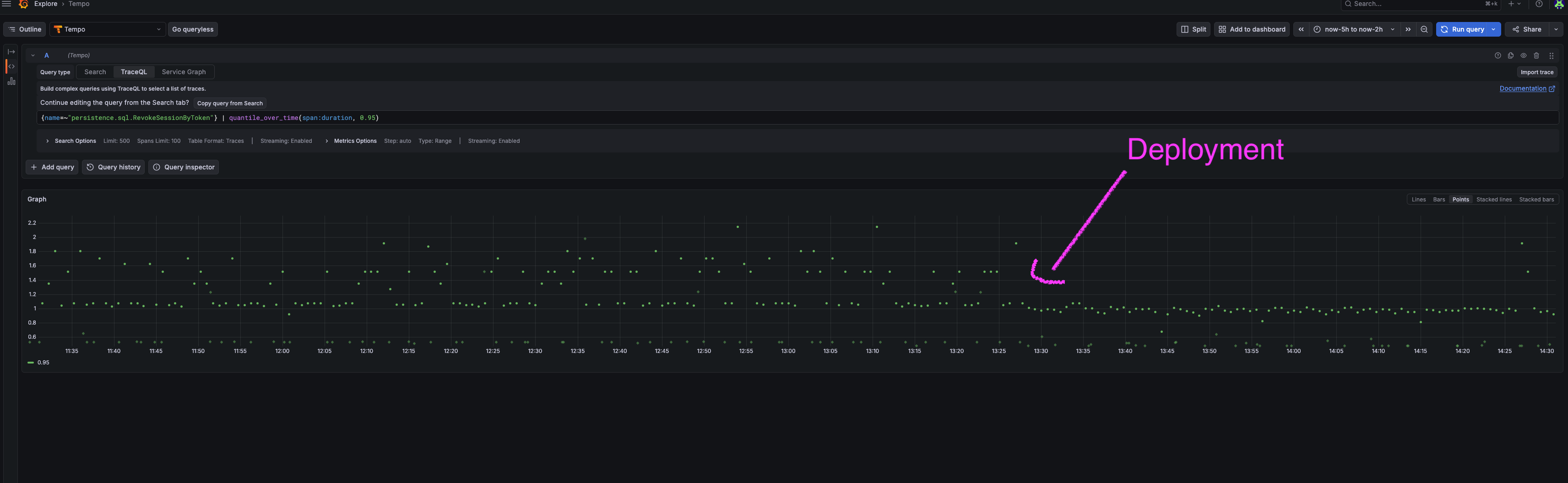Shift time range backward with double-left arrows
This screenshot has height=483, width=1568.
(1301, 29)
